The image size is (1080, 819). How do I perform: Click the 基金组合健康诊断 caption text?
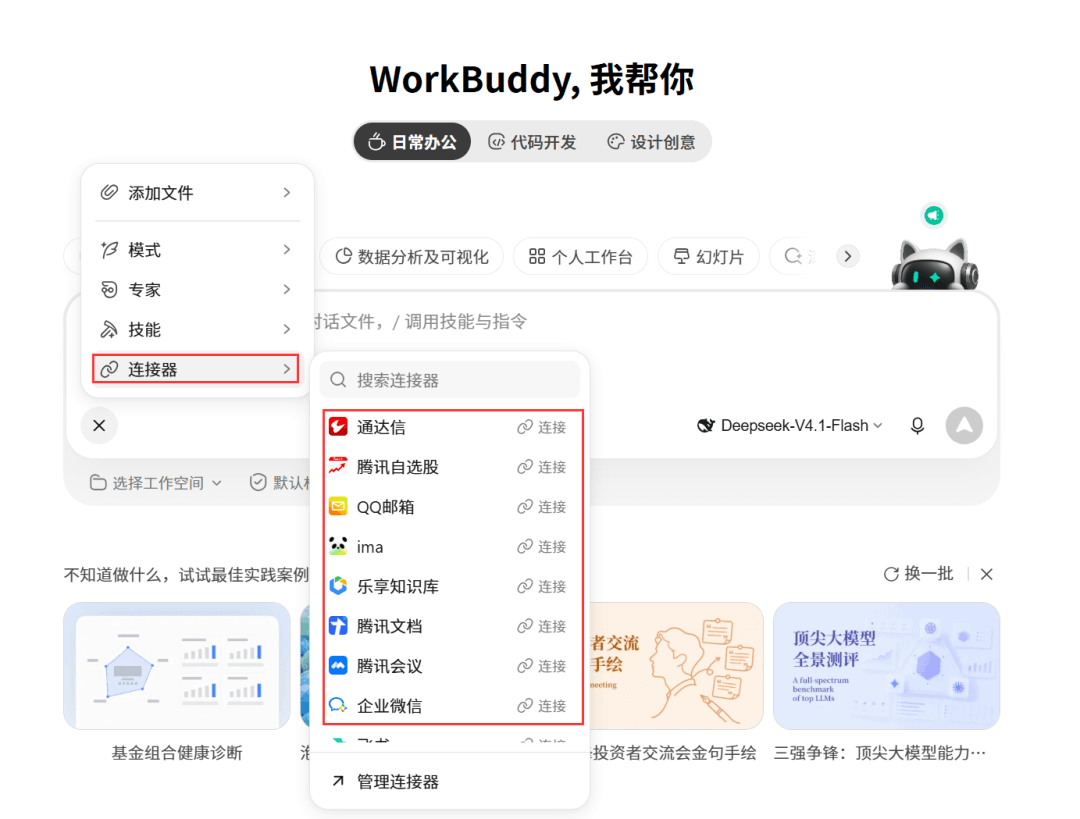(x=177, y=753)
